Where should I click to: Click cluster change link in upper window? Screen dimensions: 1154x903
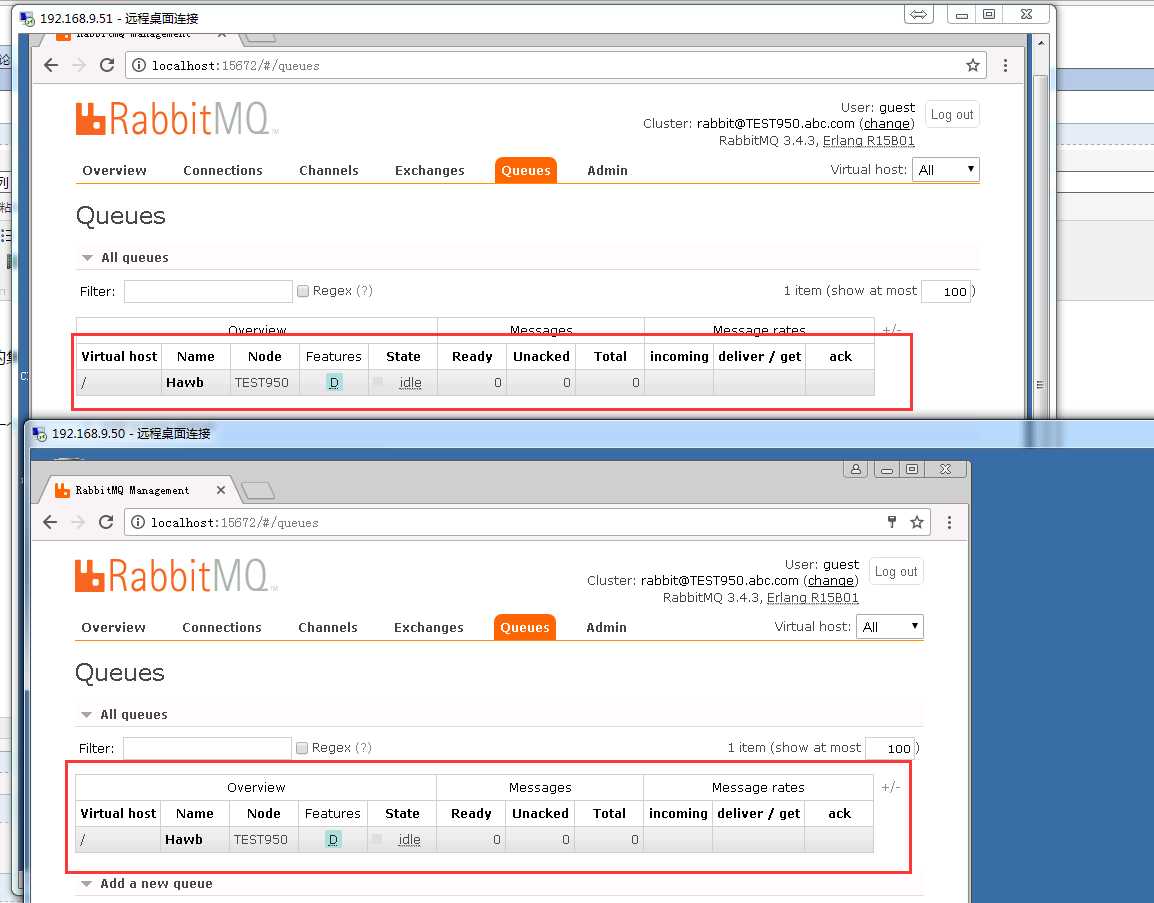click(x=887, y=124)
